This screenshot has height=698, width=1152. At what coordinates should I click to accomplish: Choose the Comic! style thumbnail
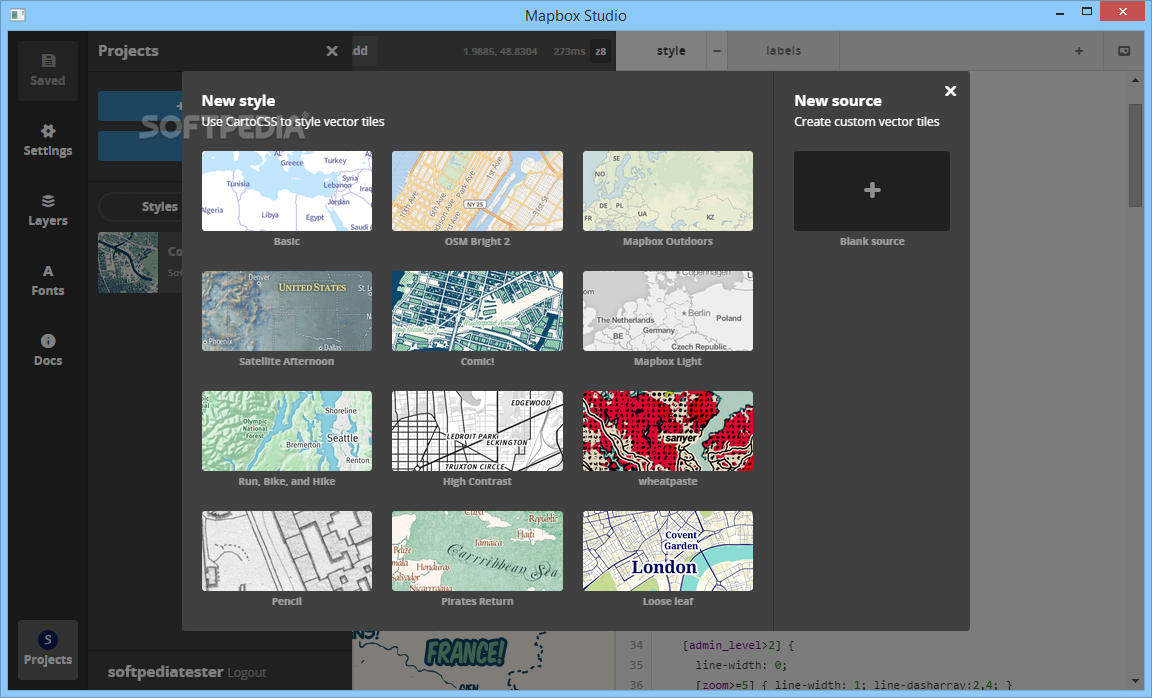478,311
